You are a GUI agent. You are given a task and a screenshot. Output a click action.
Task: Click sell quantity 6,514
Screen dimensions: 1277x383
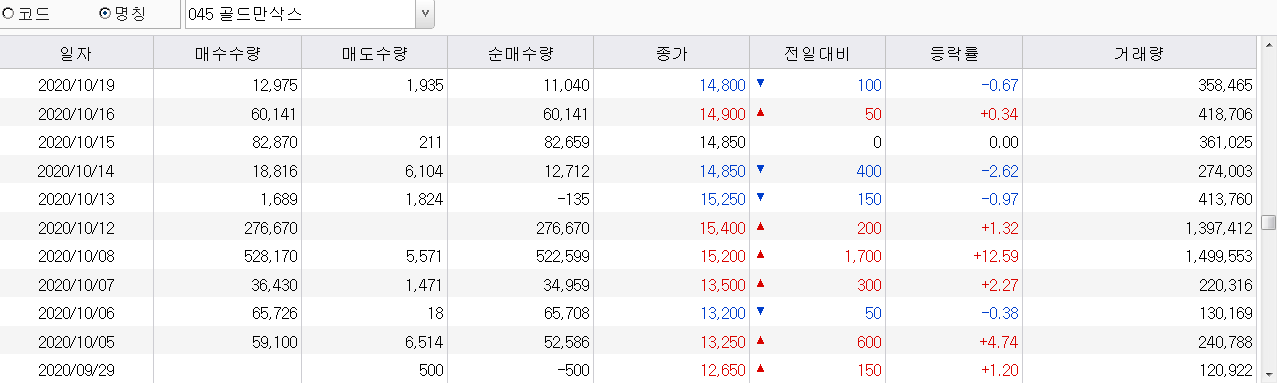tap(425, 342)
